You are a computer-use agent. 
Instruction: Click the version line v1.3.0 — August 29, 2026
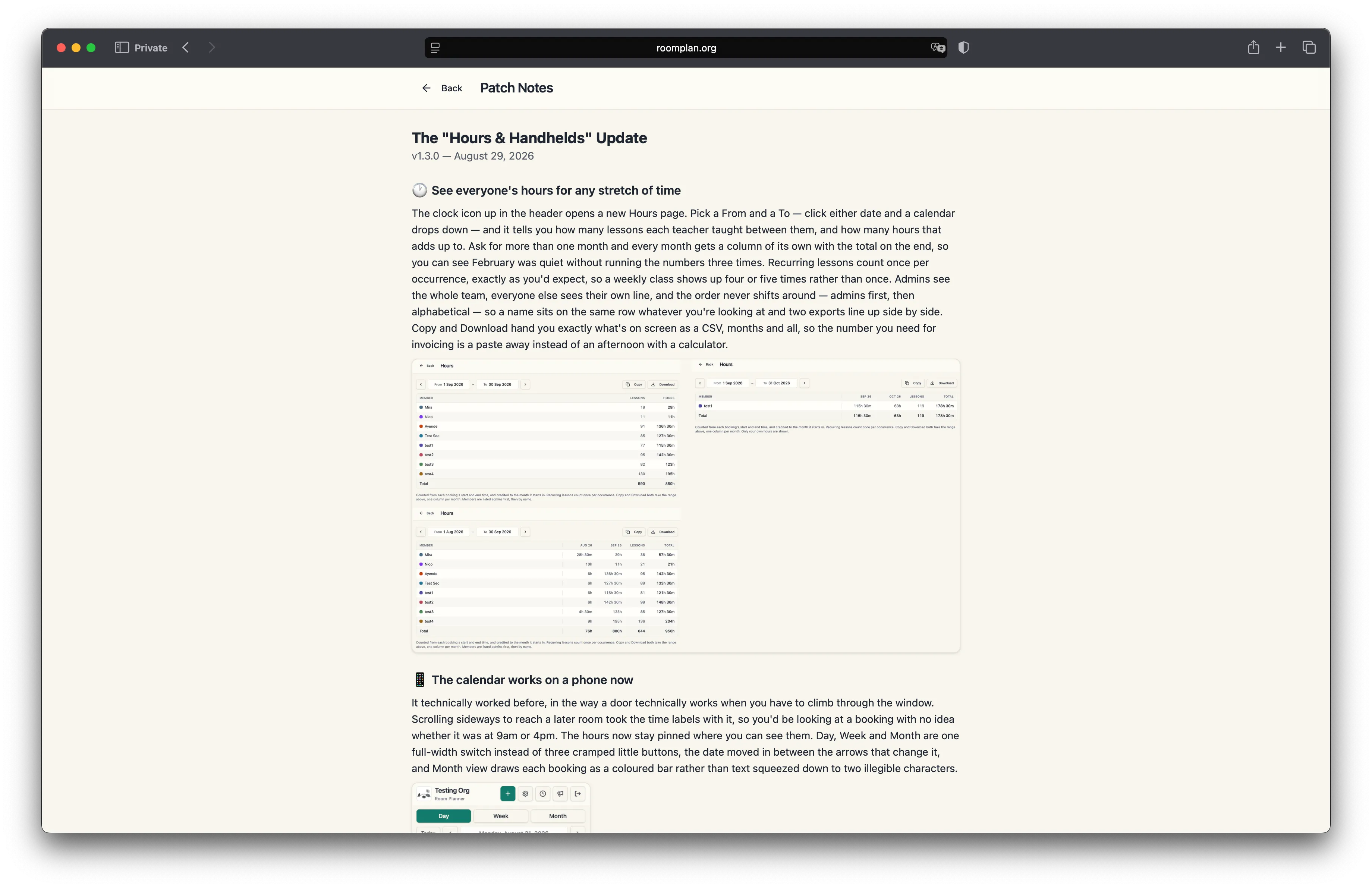click(x=473, y=156)
